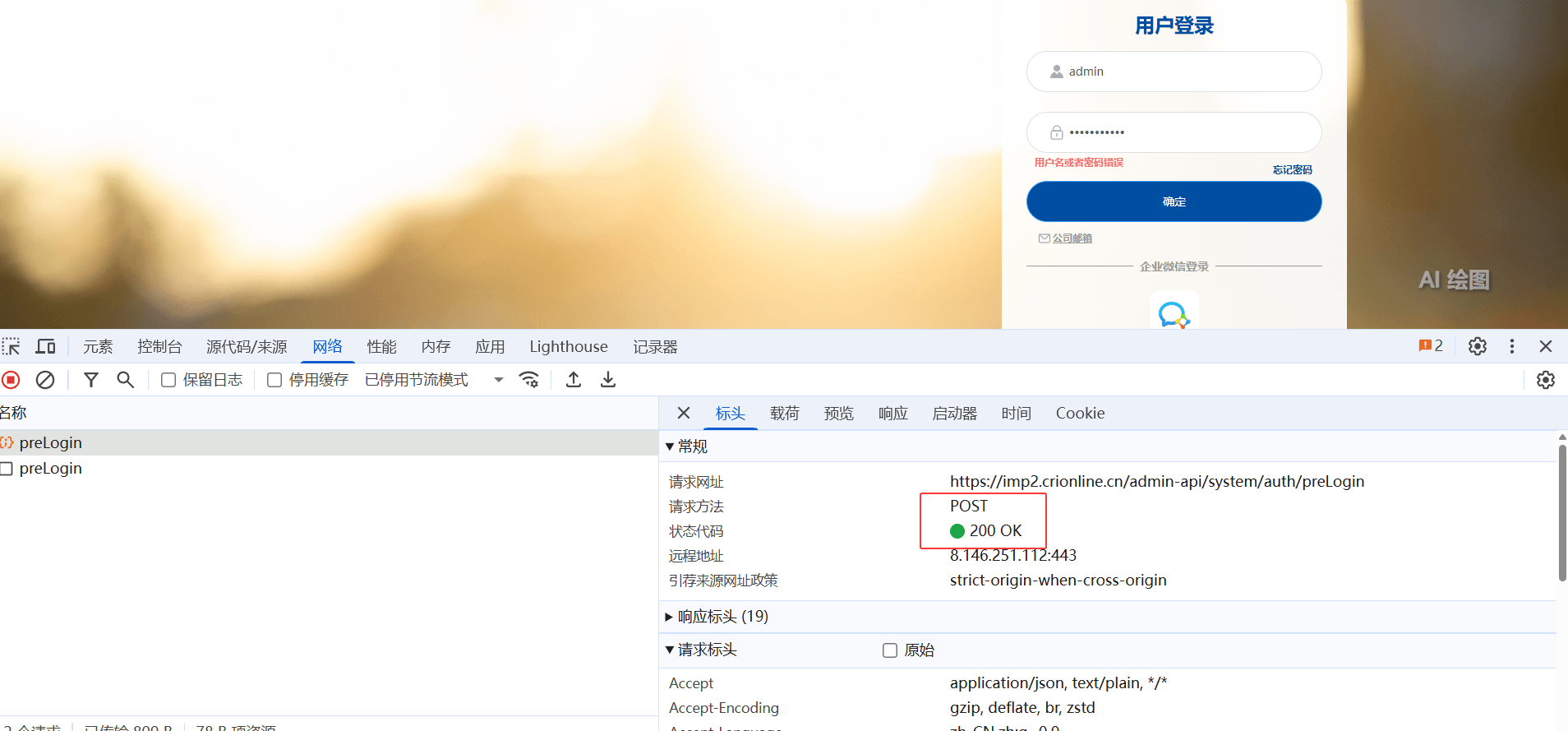Switch to the 响应 tab
Viewport: 1568px width, 731px height.
(892, 414)
